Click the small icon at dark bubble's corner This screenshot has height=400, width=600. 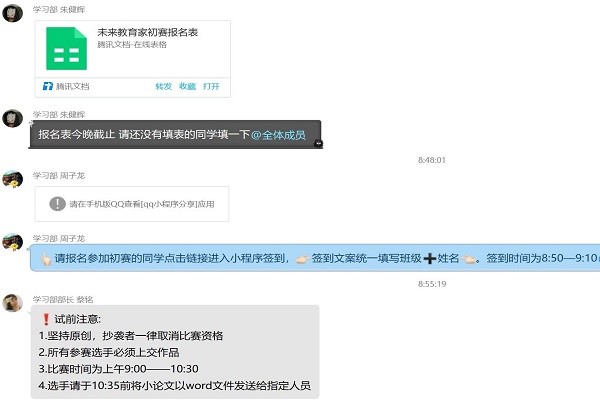(x=318, y=143)
